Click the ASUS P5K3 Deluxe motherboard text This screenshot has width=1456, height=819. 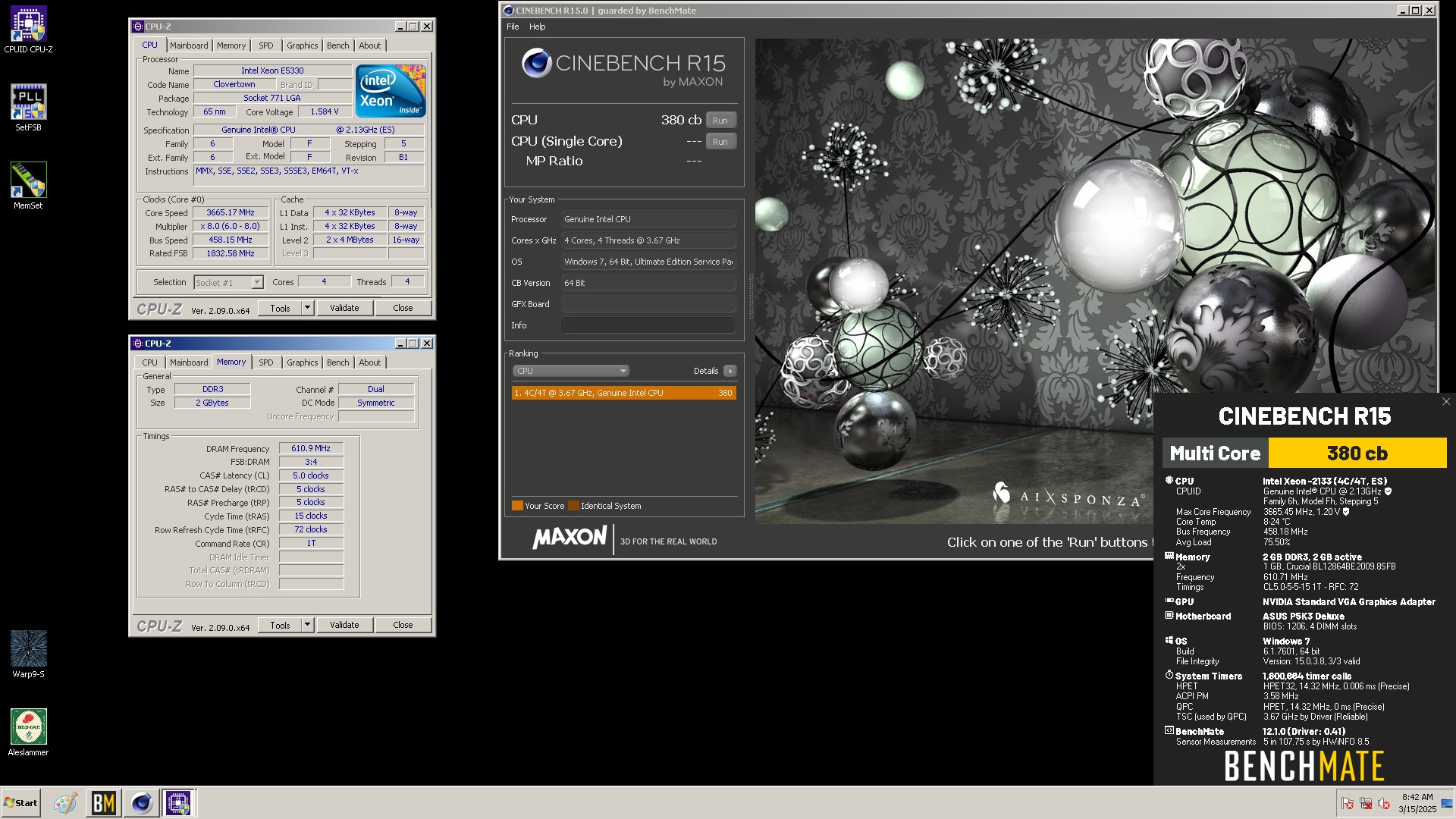point(1303,617)
